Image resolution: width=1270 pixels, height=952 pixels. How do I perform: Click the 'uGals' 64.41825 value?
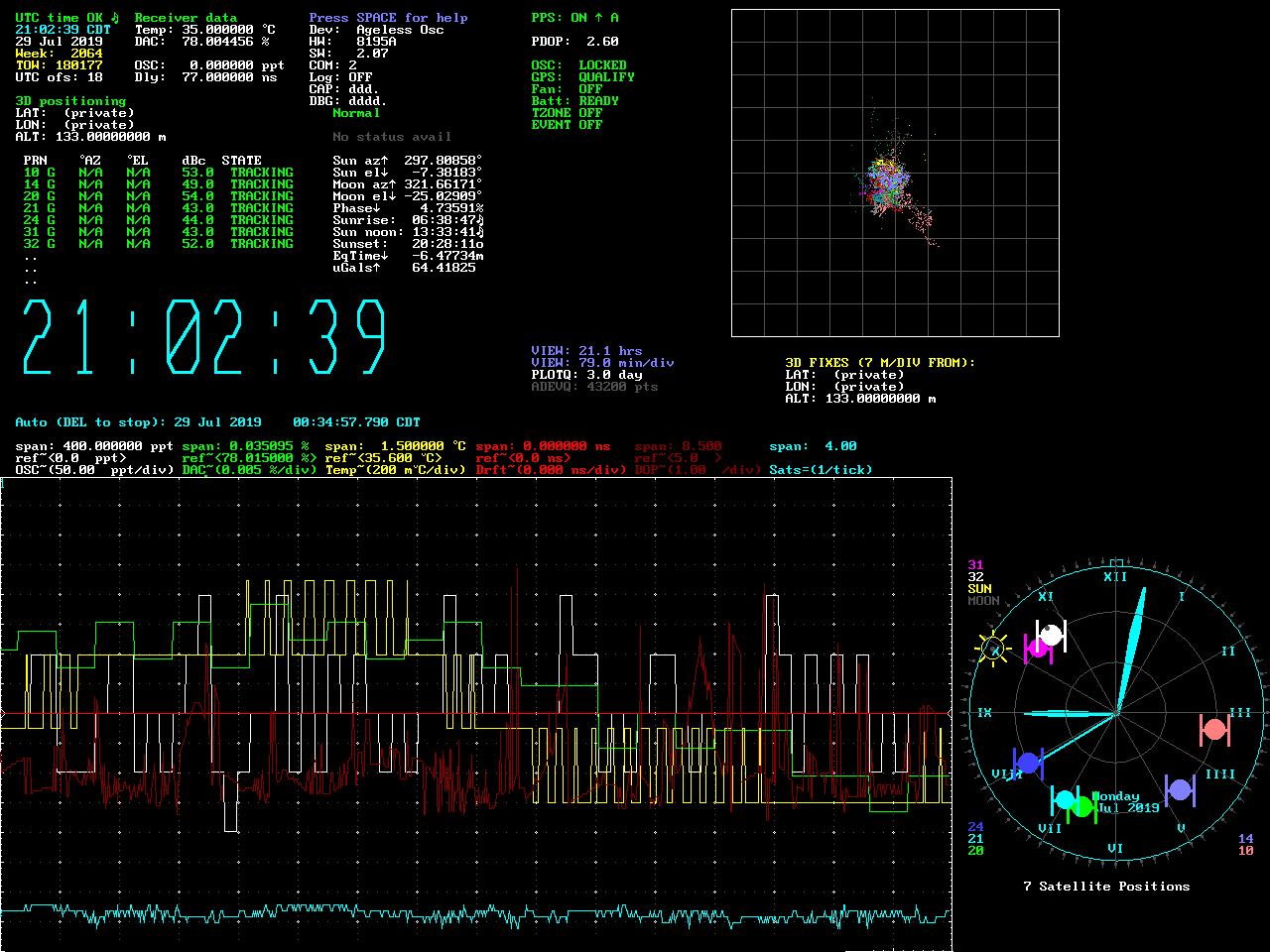pyautogui.click(x=444, y=268)
